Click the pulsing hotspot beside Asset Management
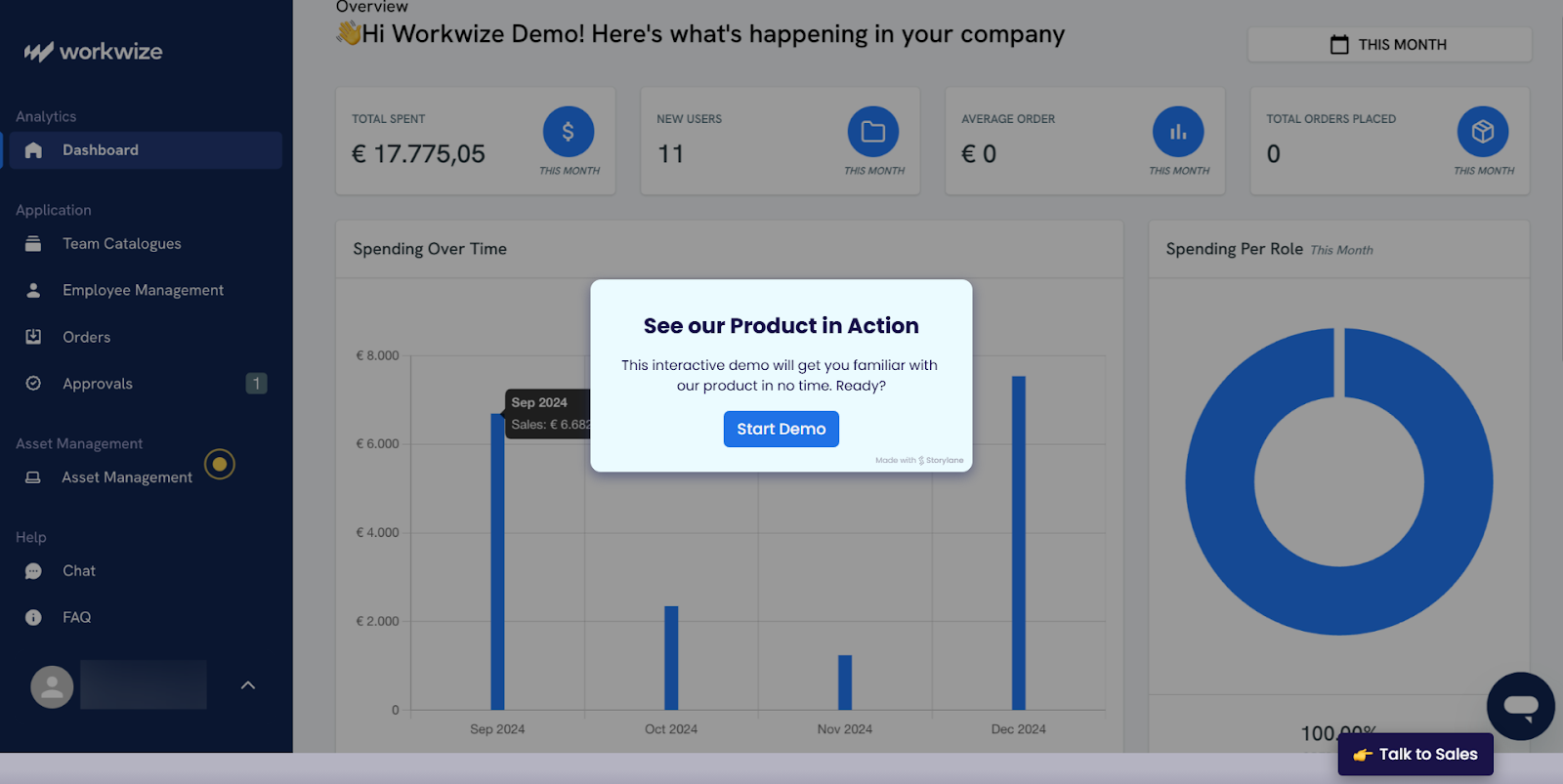 coord(220,465)
